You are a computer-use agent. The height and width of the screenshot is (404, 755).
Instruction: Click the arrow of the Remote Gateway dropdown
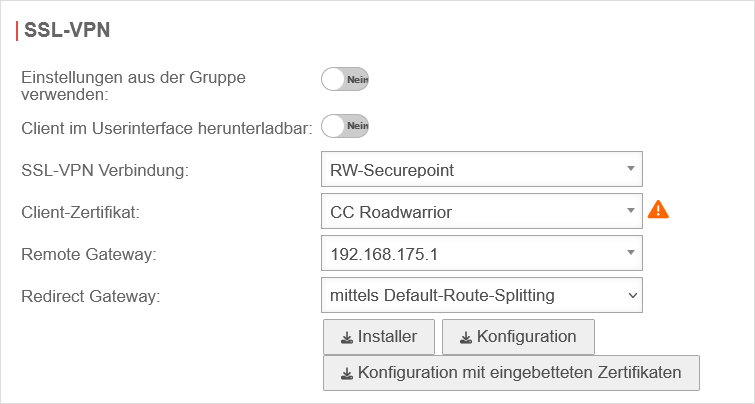click(x=630, y=254)
